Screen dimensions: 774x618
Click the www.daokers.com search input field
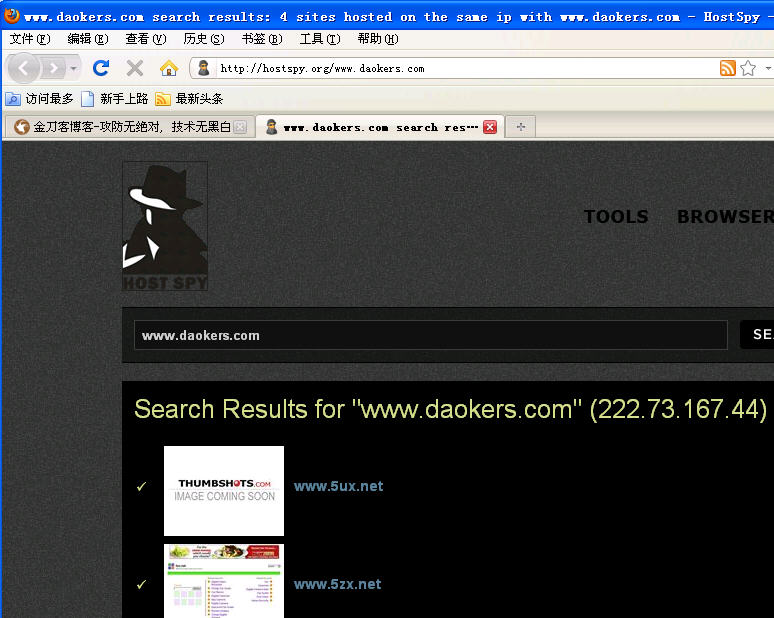430,335
